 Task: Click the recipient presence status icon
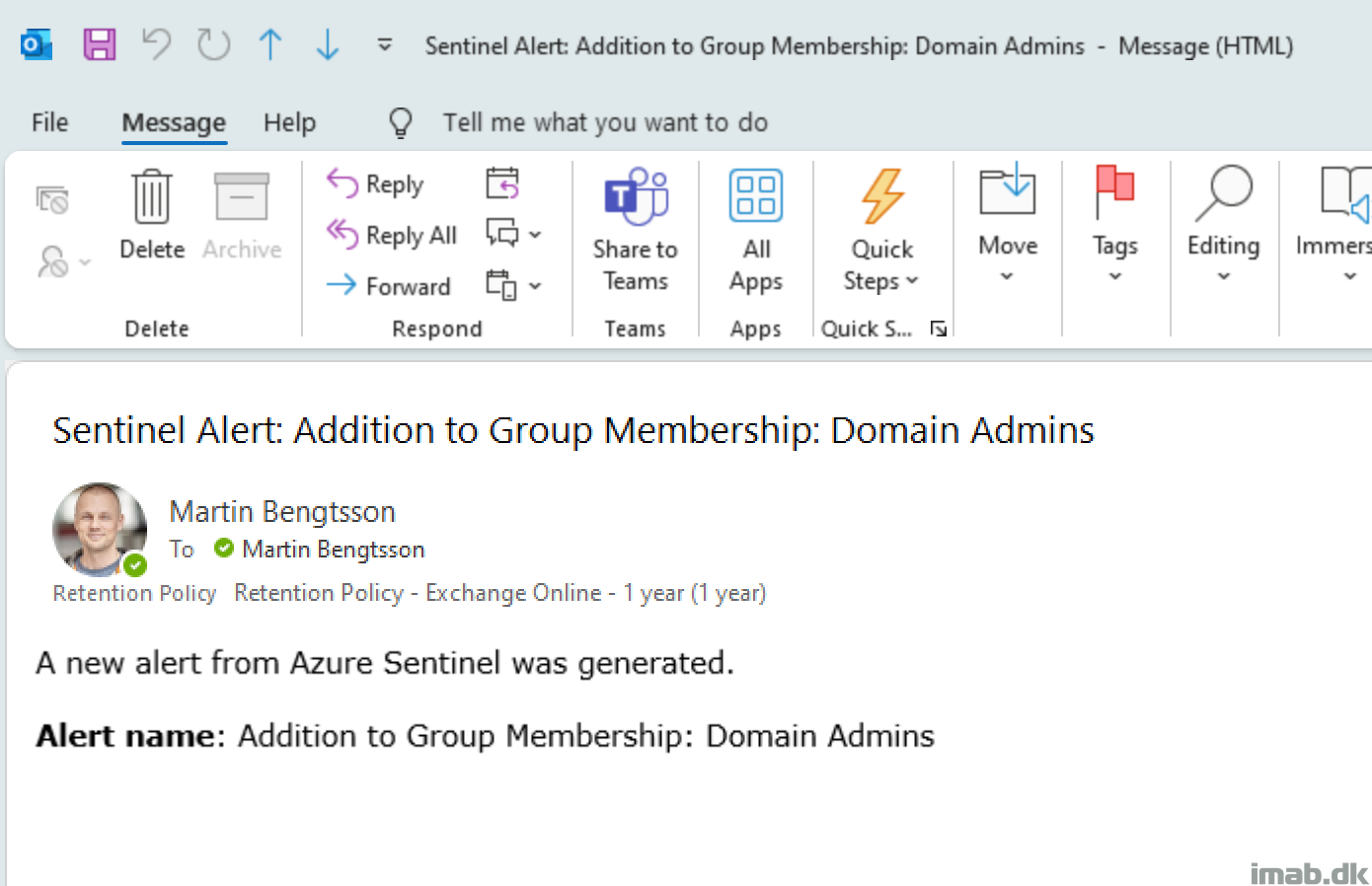click(224, 548)
